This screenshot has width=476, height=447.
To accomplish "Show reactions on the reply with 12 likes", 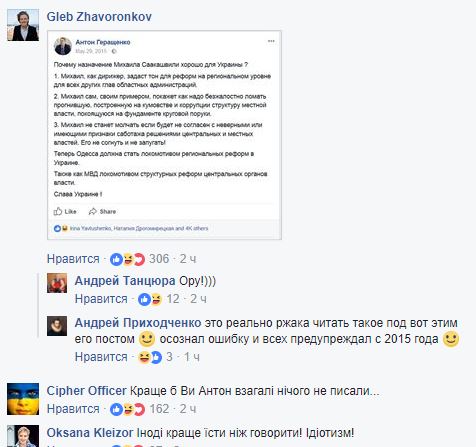I will click(150, 299).
